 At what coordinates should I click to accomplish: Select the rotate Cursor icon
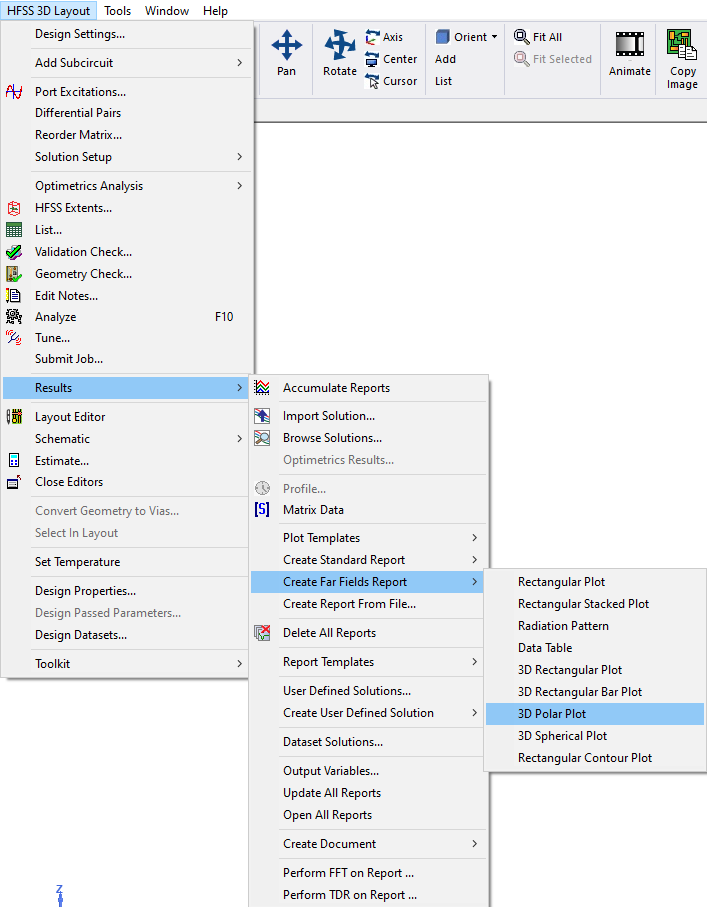(372, 81)
